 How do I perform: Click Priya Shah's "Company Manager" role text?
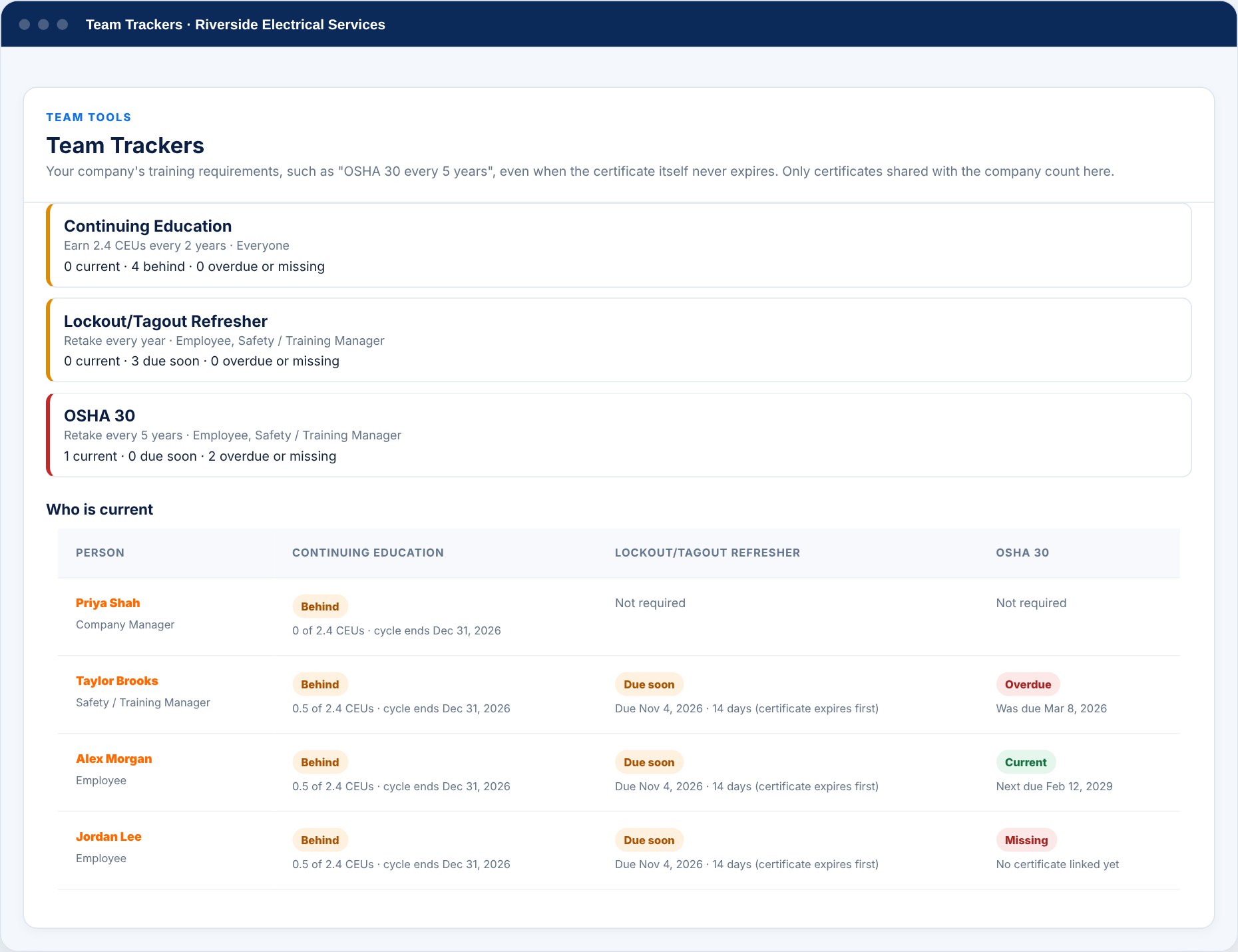click(x=125, y=624)
